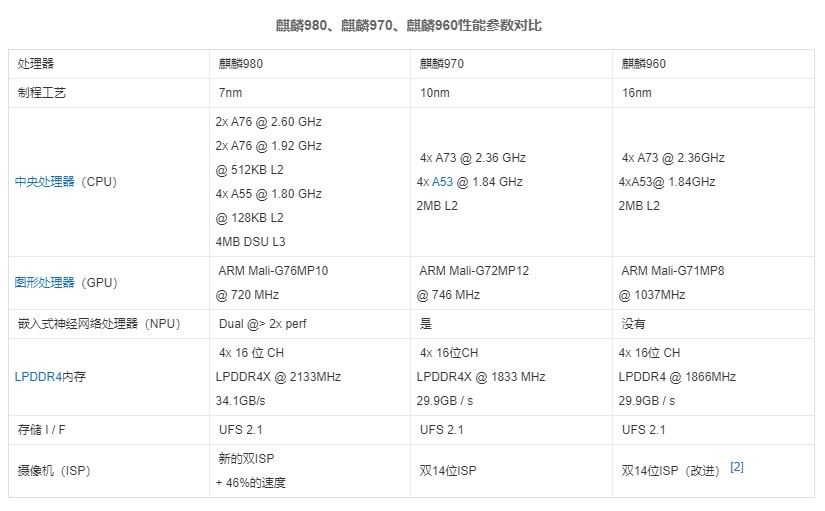Click the LPDDR4 link
825x511 pixels.
coord(40,377)
